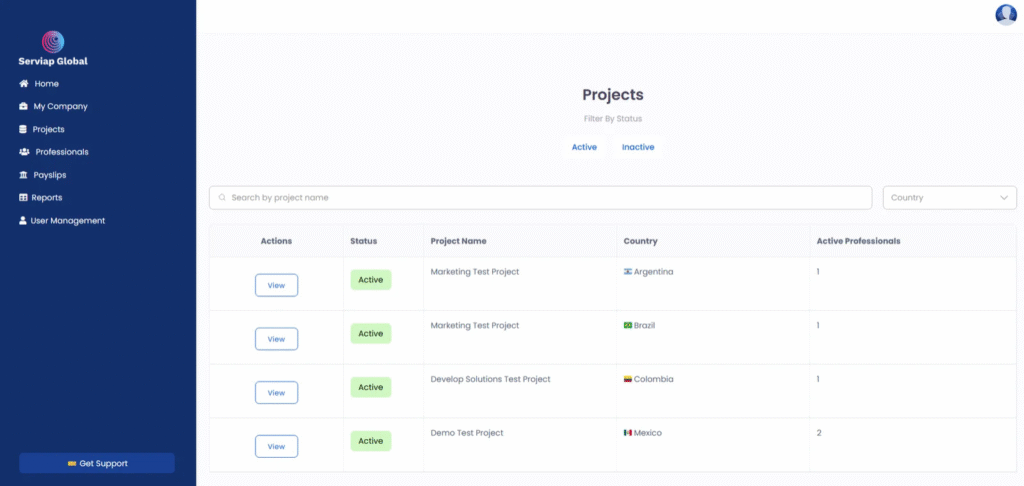The image size is (1024, 486).
Task: Click the Home house icon in sidebar
Action: pyautogui.click(x=24, y=84)
